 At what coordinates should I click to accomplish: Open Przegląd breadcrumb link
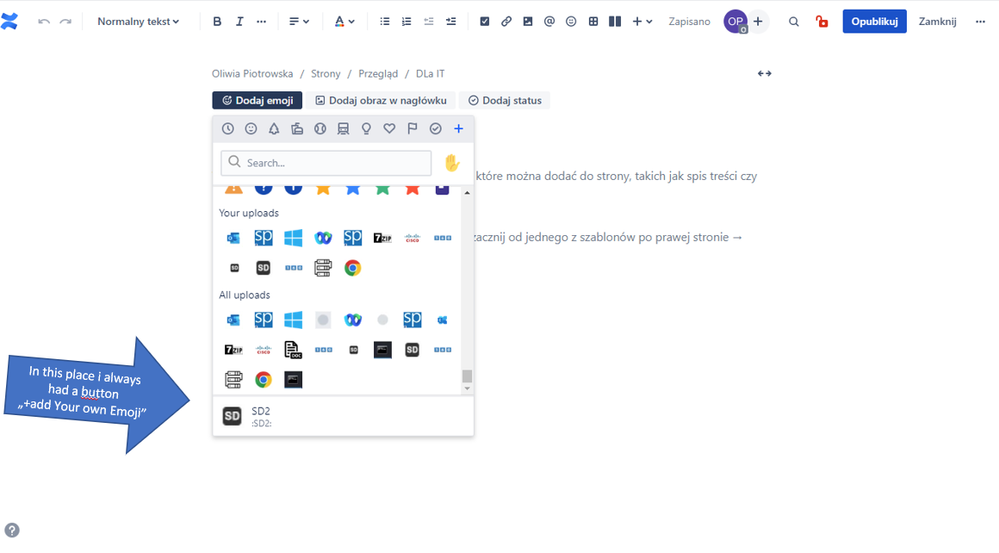coord(378,74)
